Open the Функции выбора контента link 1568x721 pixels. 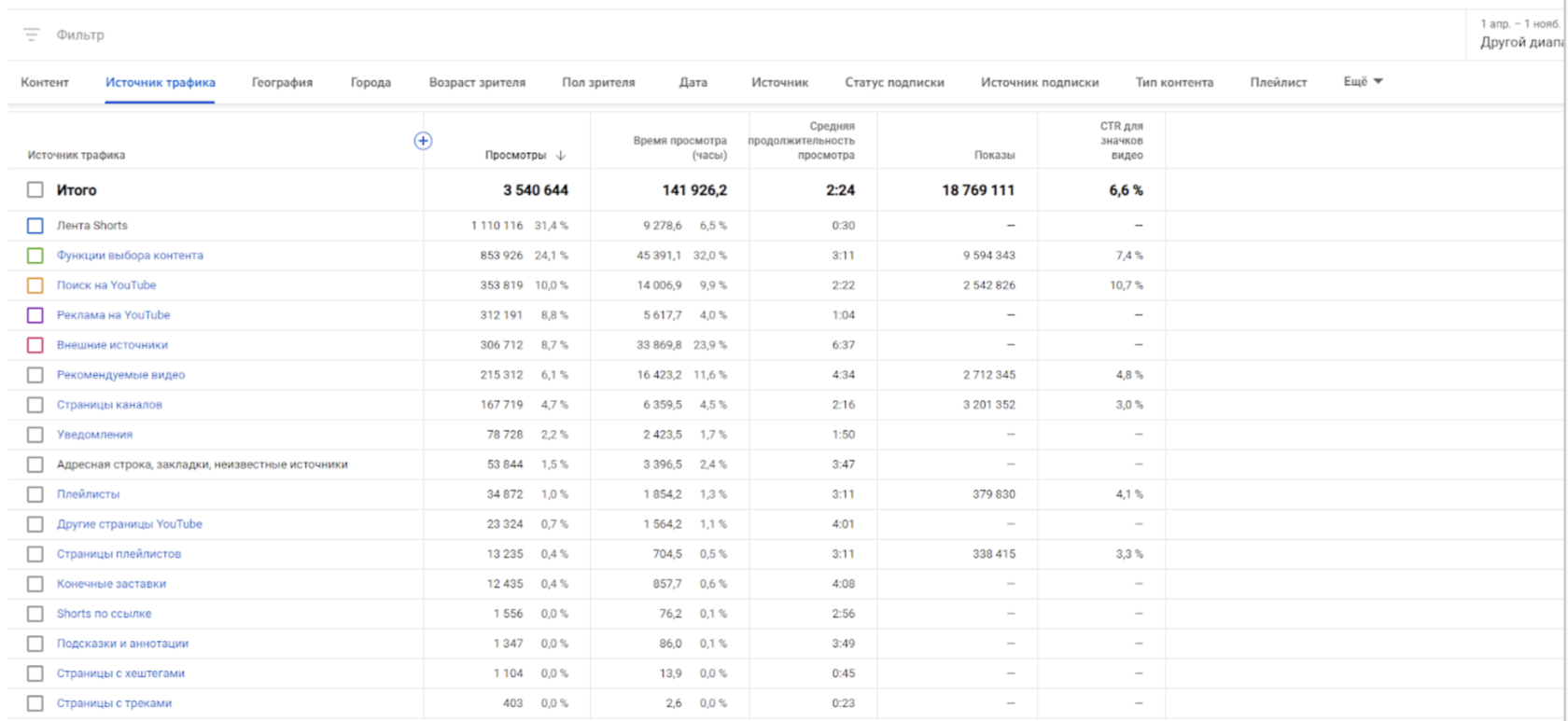click(x=130, y=256)
